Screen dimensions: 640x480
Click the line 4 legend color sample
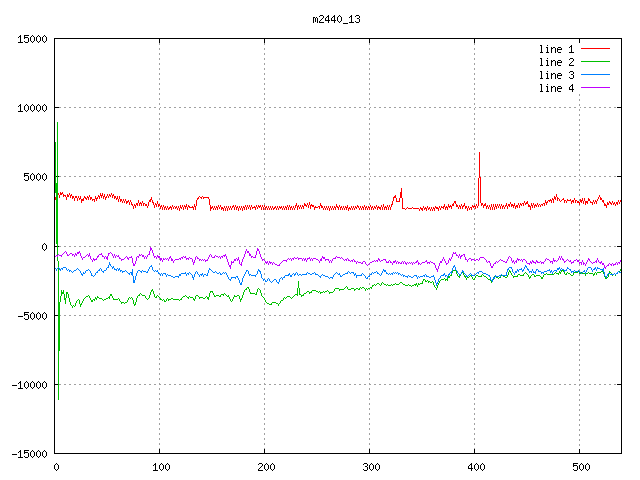[596, 88]
